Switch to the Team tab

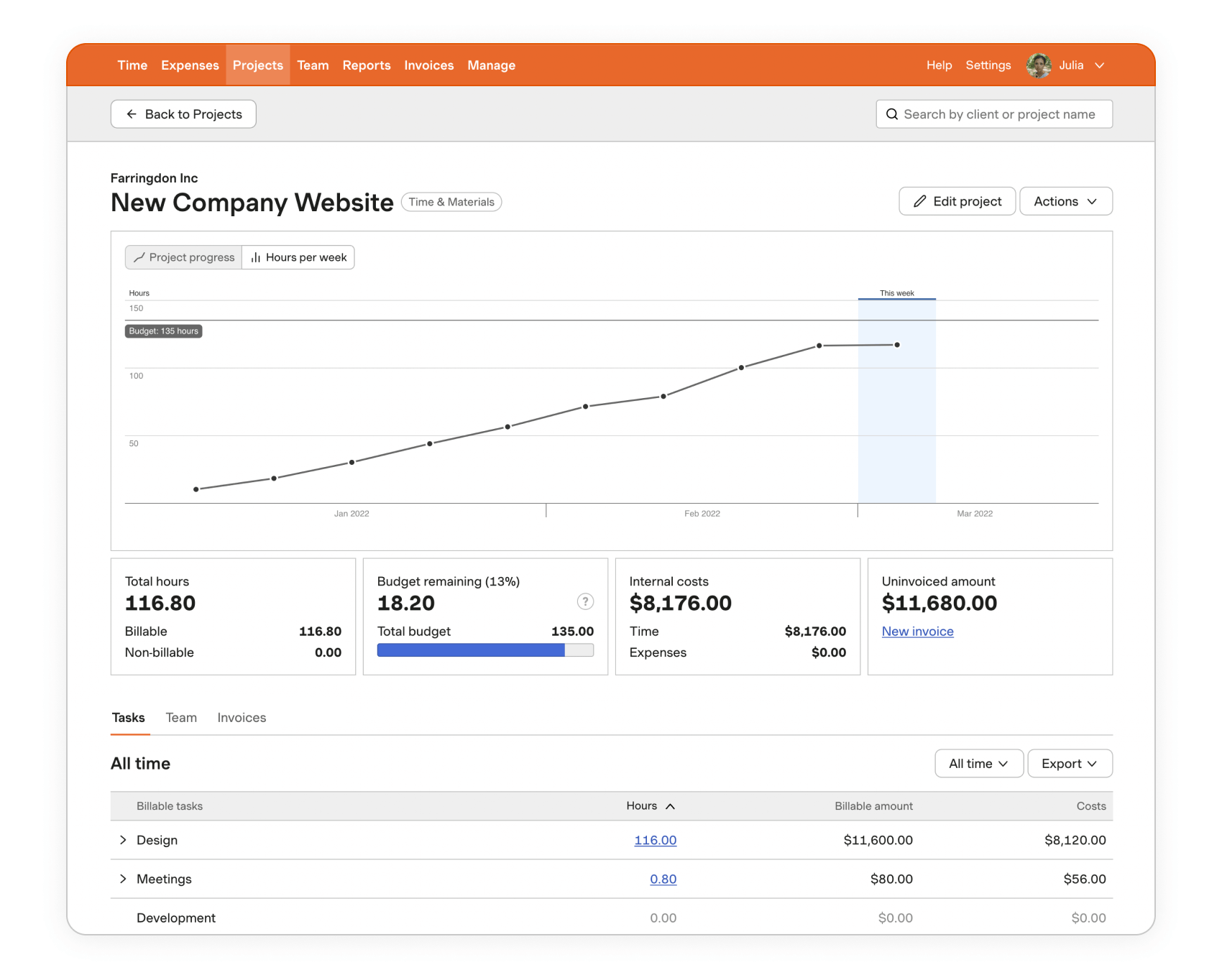click(x=181, y=717)
